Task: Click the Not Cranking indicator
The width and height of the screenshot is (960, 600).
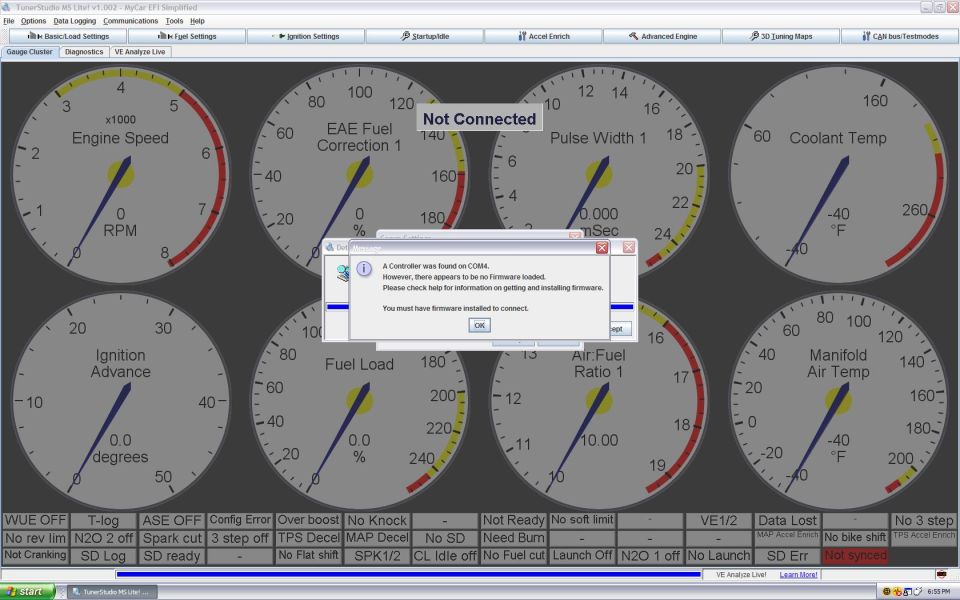Action: 35,556
